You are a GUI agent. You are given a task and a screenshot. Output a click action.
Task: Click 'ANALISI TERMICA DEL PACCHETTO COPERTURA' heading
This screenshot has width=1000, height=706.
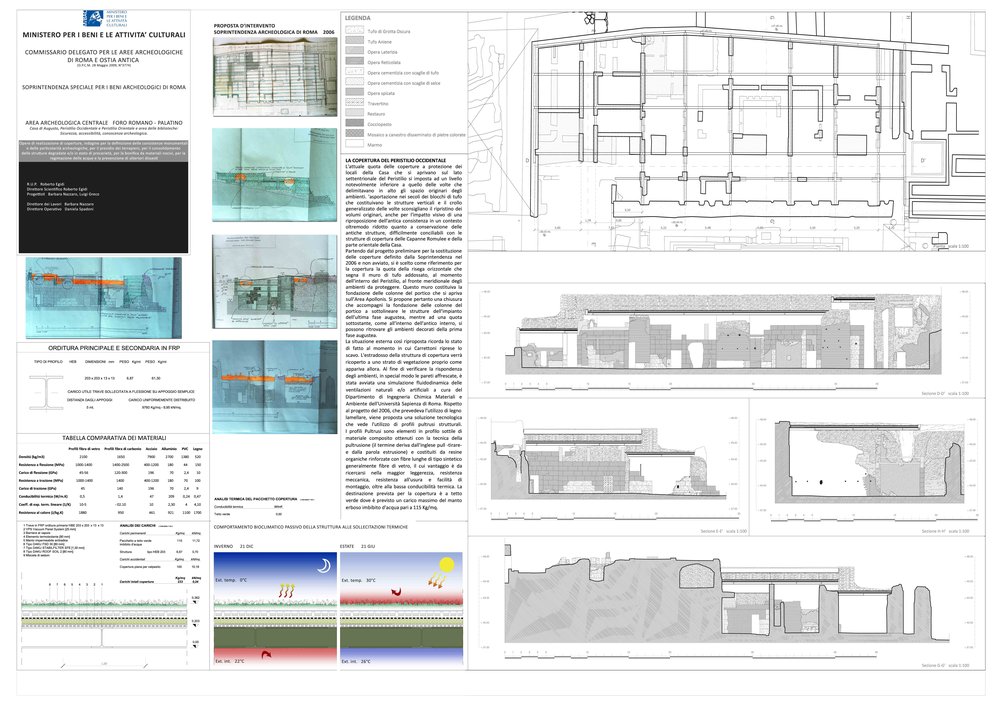coord(256,498)
